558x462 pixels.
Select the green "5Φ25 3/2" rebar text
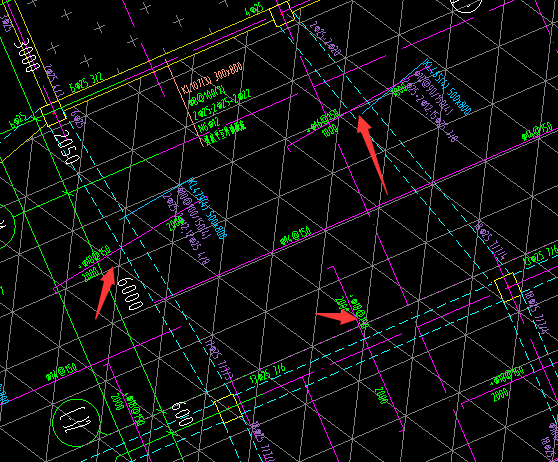coord(86,82)
